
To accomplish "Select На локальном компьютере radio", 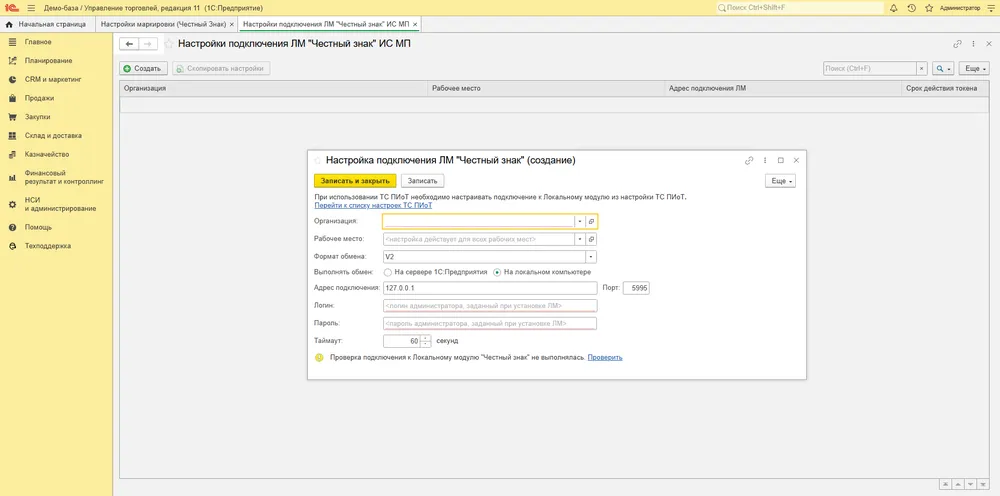I will (x=497, y=272).
